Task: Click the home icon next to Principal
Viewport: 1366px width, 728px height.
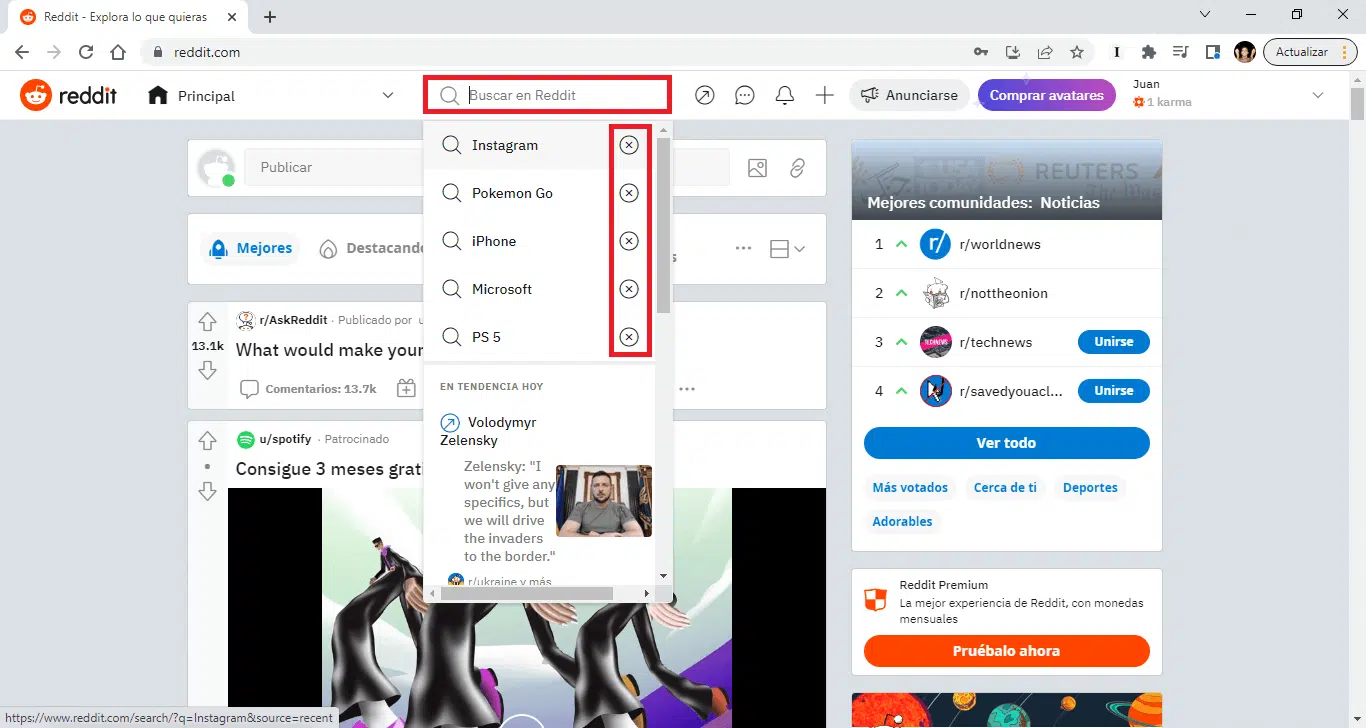Action: pyautogui.click(x=156, y=95)
